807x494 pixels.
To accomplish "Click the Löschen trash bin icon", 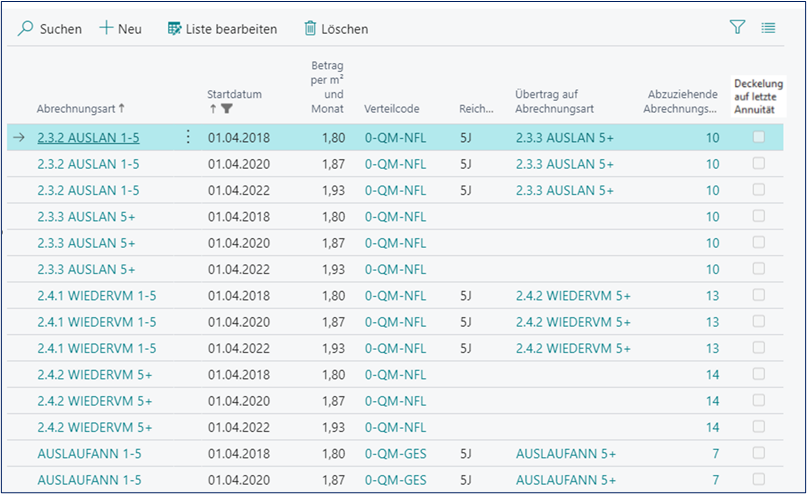I will point(310,29).
